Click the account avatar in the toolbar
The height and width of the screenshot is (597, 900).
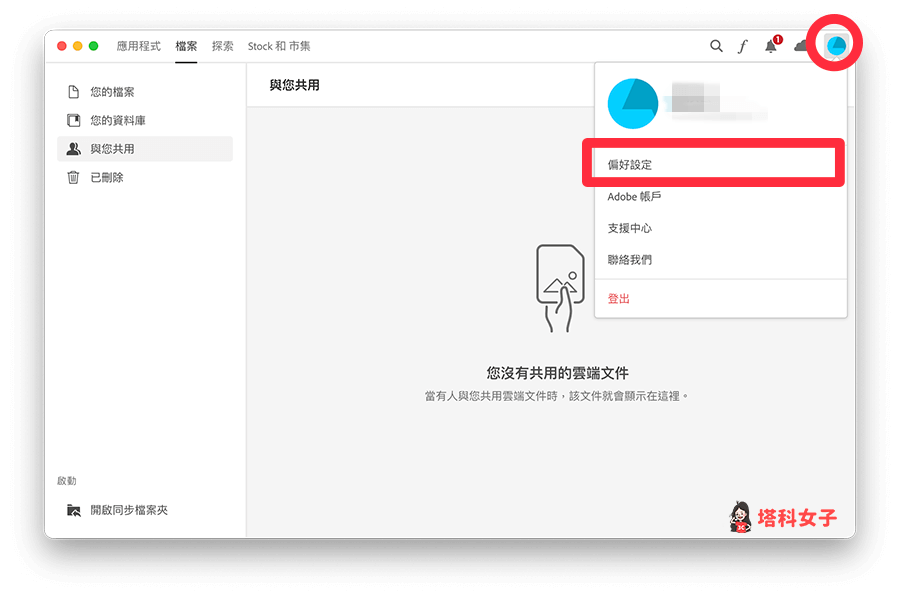pos(836,45)
